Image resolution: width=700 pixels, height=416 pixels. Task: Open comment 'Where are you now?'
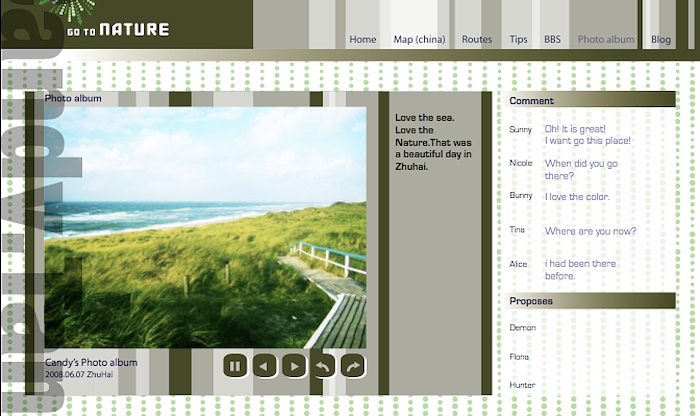click(x=590, y=231)
